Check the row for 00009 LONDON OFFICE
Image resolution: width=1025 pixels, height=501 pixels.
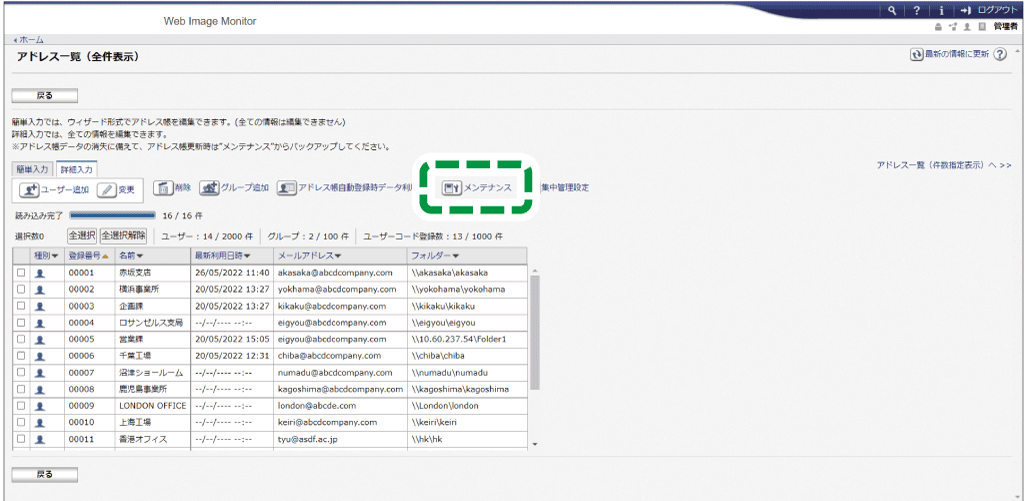pyautogui.click(x=21, y=406)
